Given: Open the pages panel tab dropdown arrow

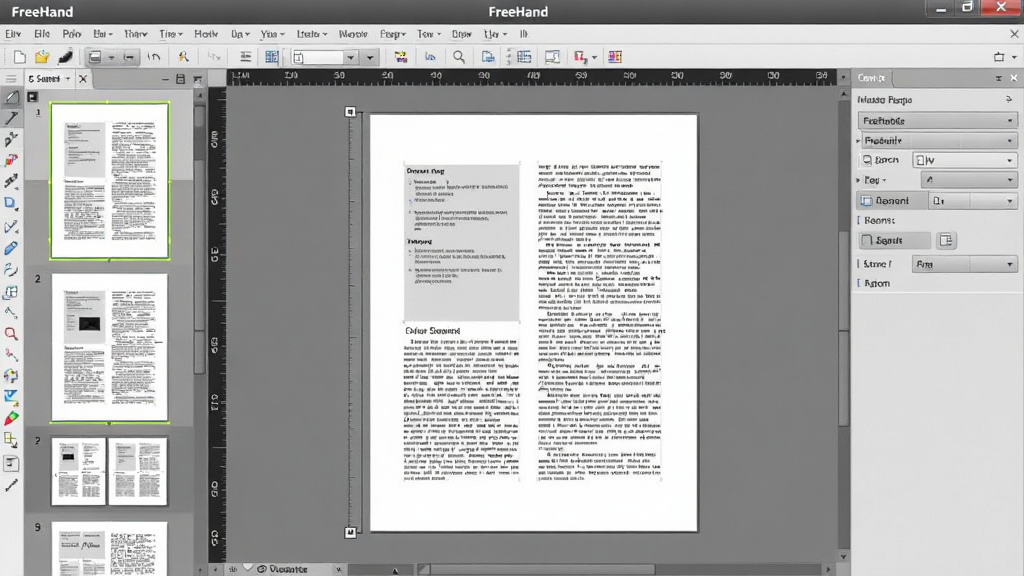Looking at the screenshot, I should (68, 78).
